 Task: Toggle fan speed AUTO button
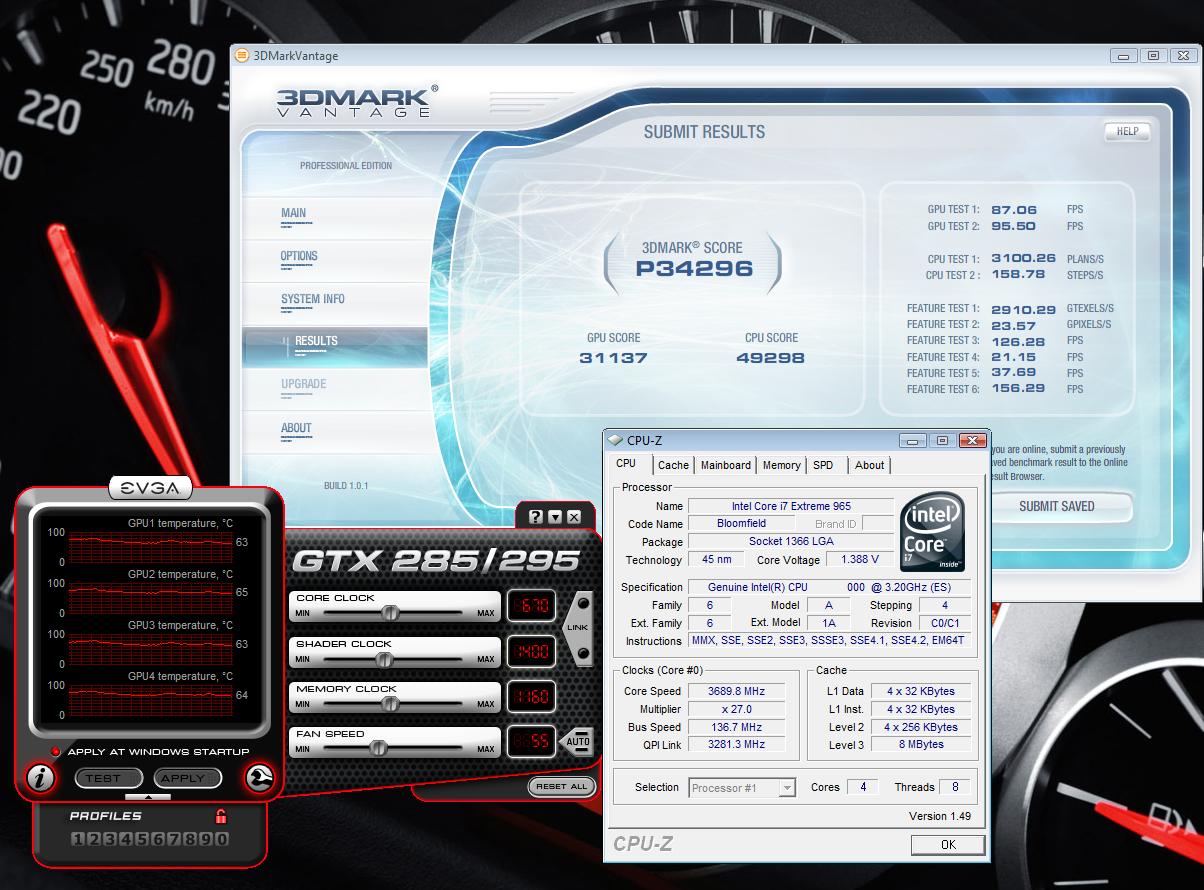click(x=578, y=741)
